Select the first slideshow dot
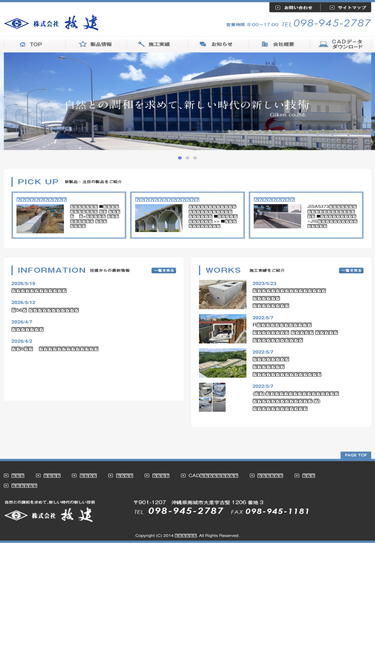Screen dimensions: 375x667 (x=180, y=158)
